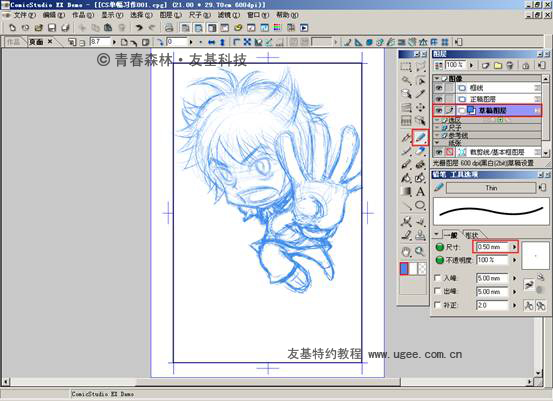Click trash icon in layers panel
553x401 pixels.
click(x=510, y=66)
